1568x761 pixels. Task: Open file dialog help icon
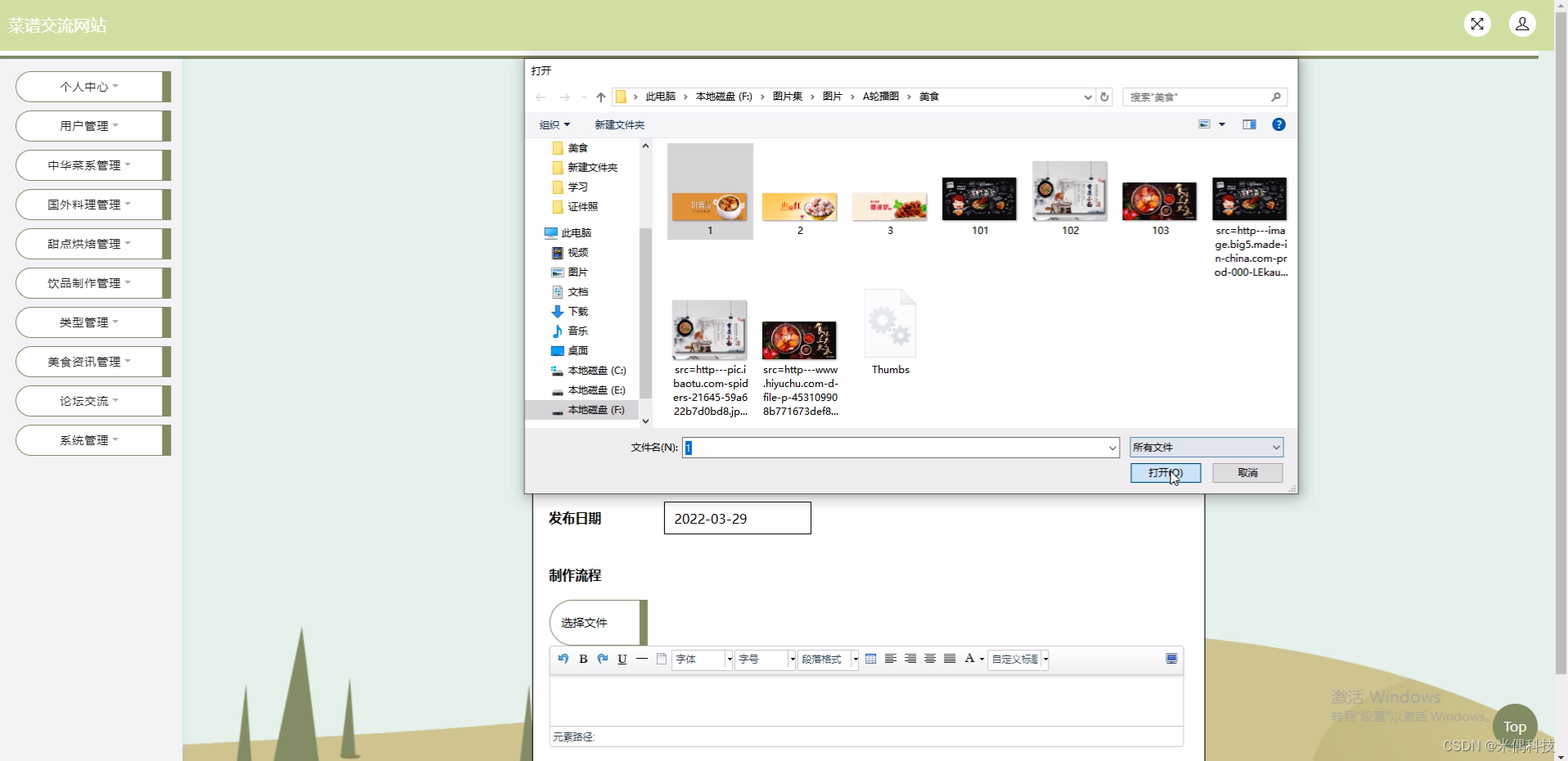click(1278, 124)
